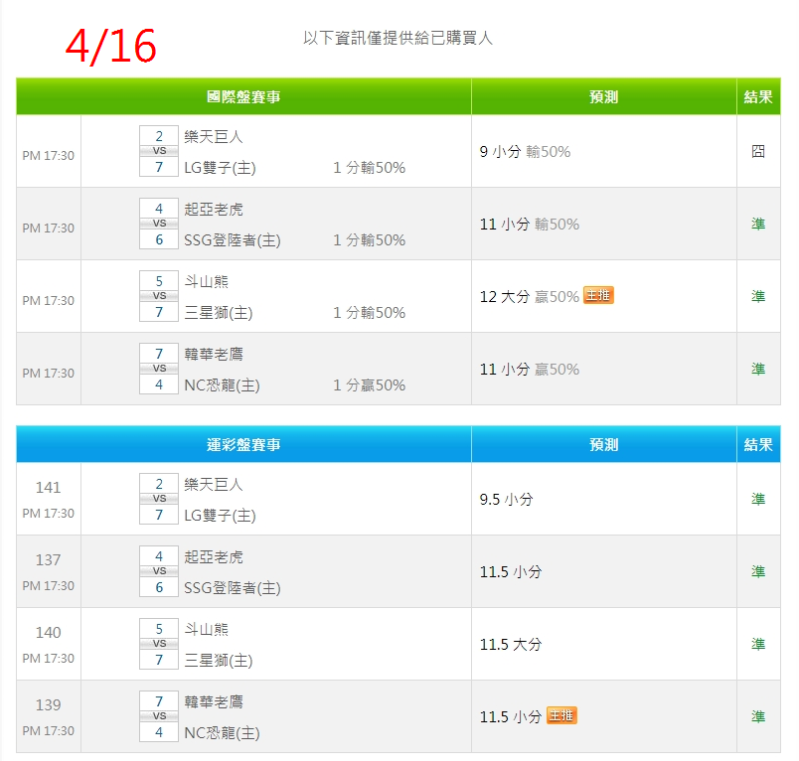Select the 11.5 大分 prediction
The image size is (799, 761).
(511, 644)
